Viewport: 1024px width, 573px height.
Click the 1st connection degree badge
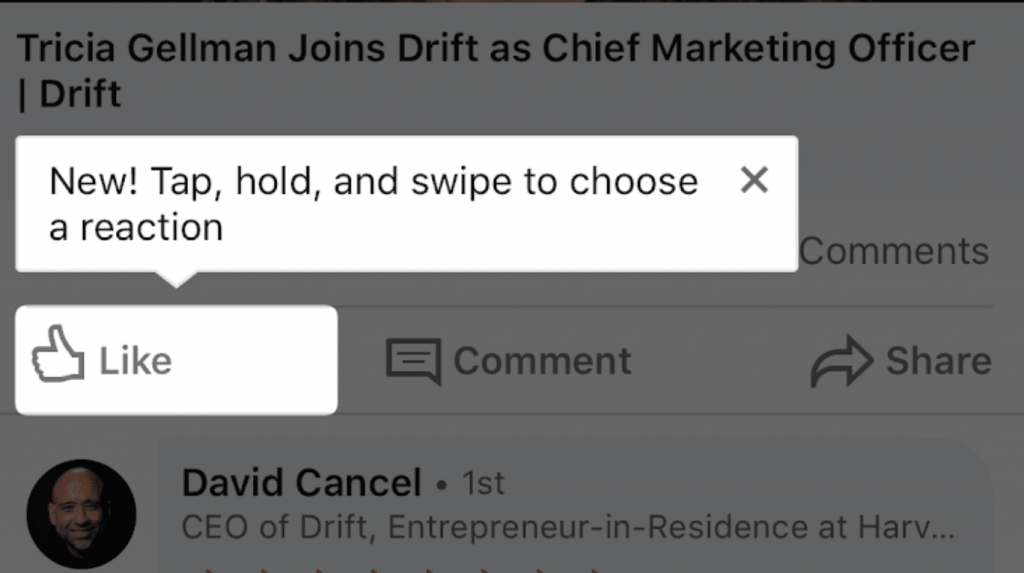pyautogui.click(x=483, y=483)
